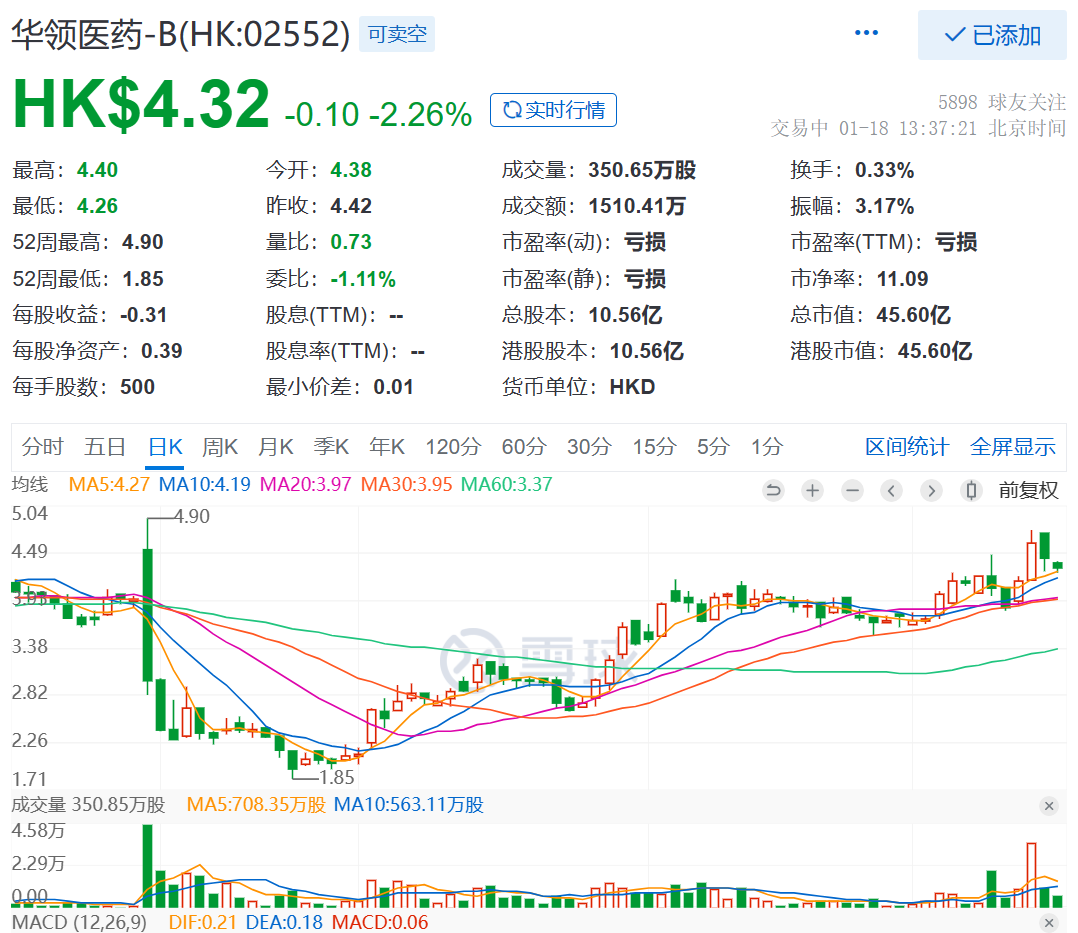Screen dimensions: 1078x933
Task: Open 区间统计 range statistics
Action: pos(907,447)
